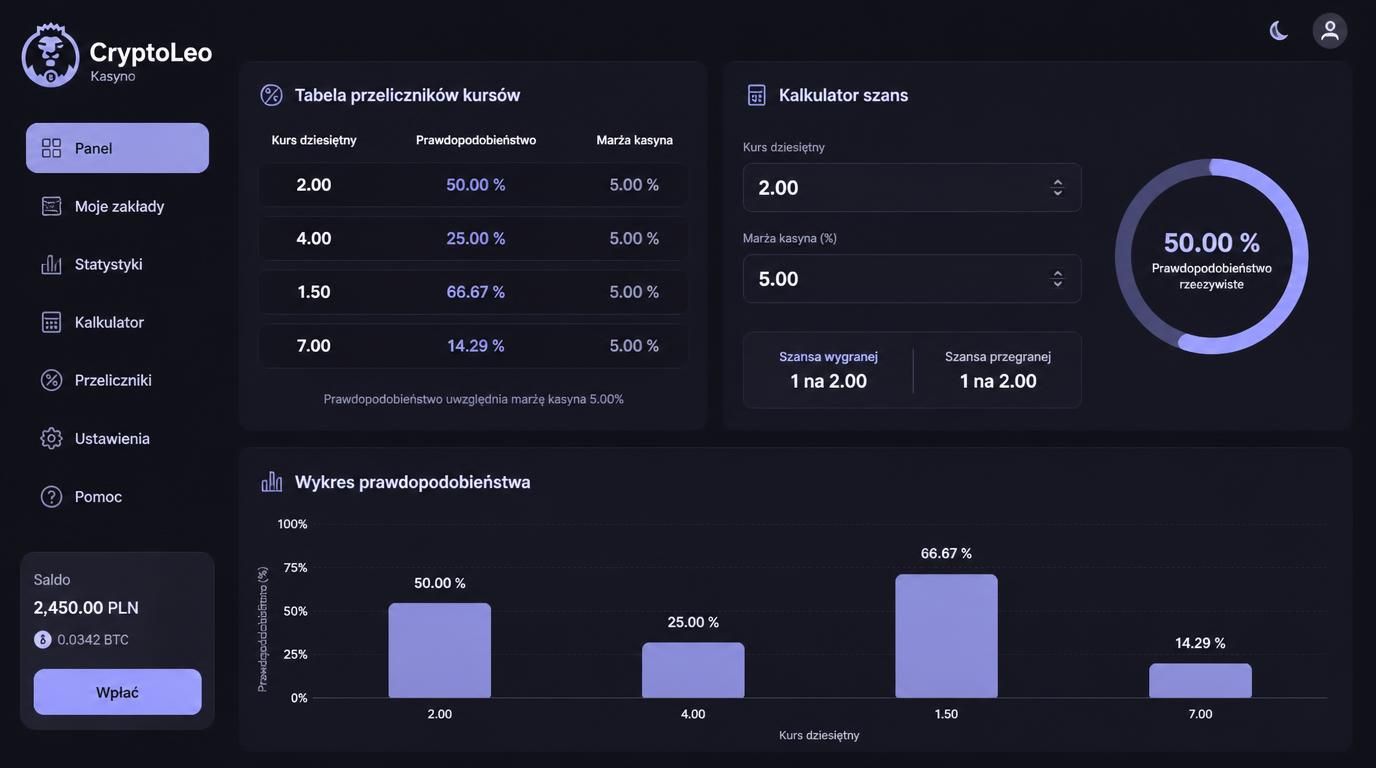Click the Panel dashboard grid icon
This screenshot has width=1376, height=768.
click(x=51, y=148)
